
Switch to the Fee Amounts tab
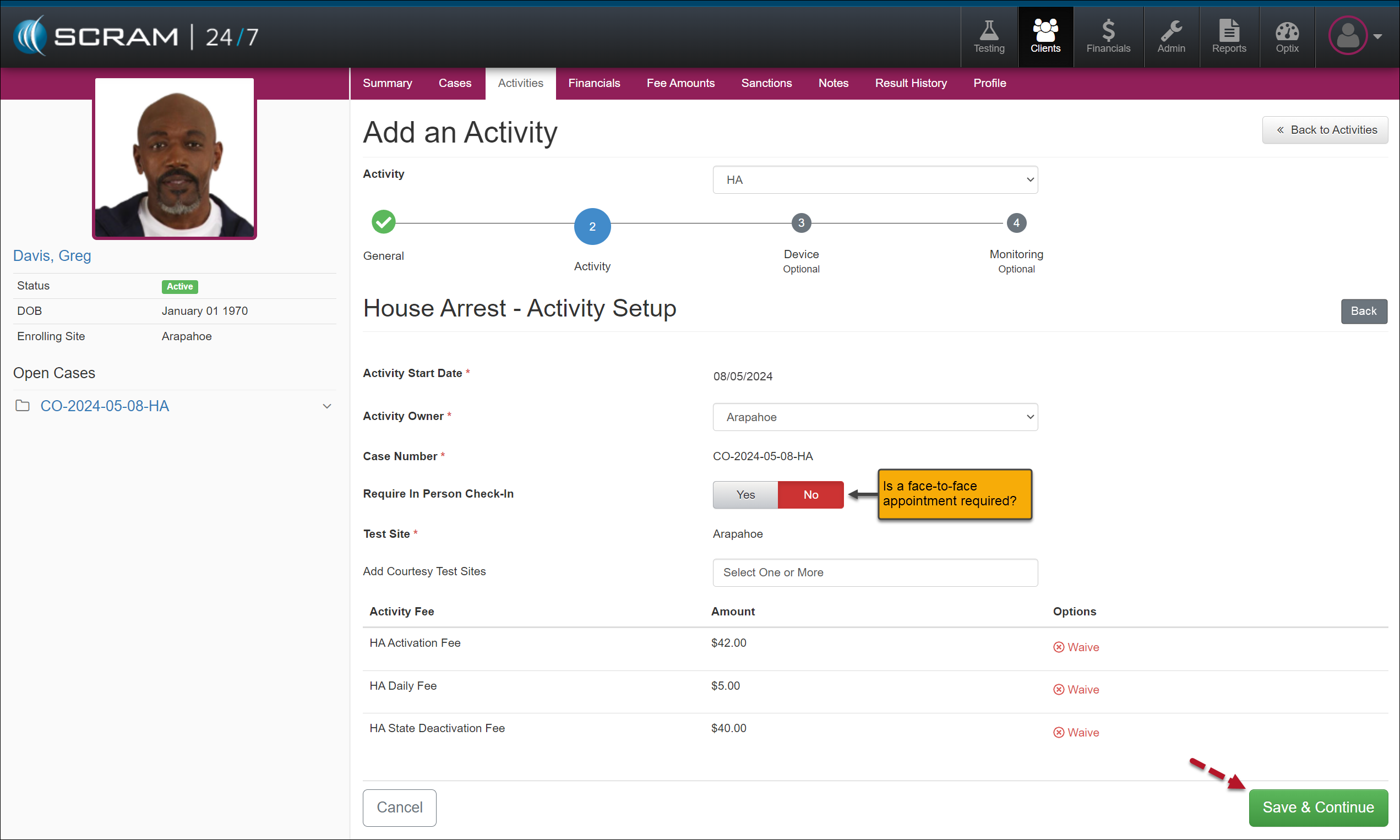[x=680, y=83]
